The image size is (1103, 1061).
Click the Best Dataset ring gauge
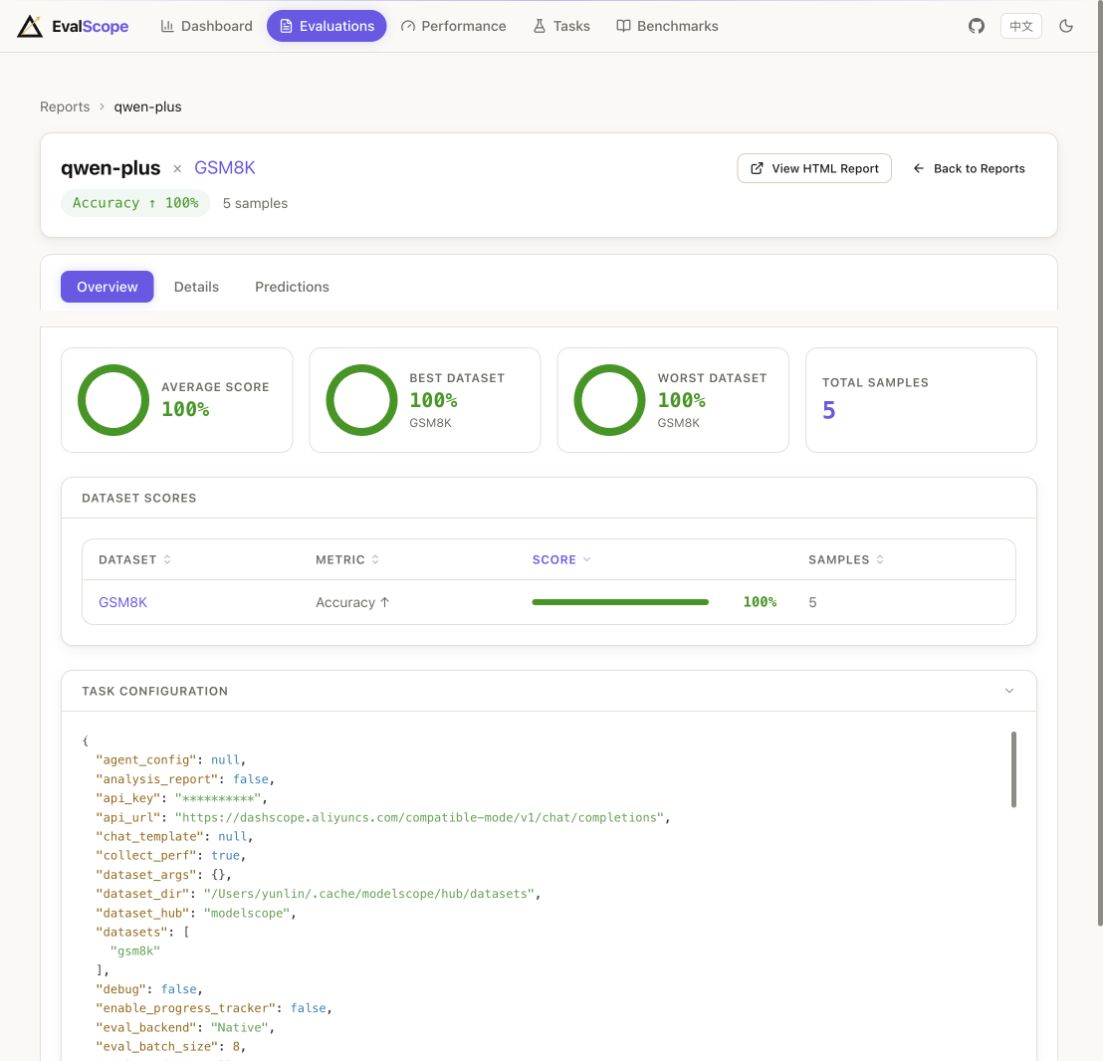[x=362, y=400]
